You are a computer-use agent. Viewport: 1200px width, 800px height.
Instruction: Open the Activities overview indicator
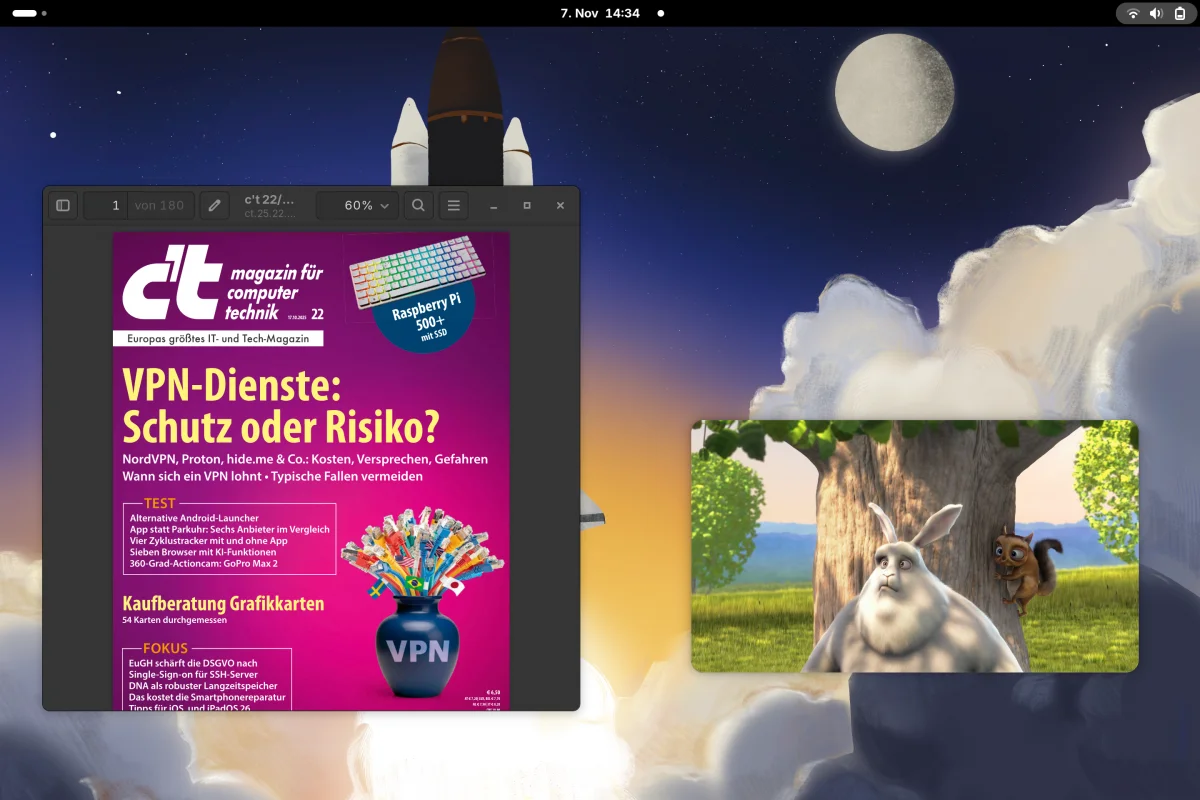[30, 14]
